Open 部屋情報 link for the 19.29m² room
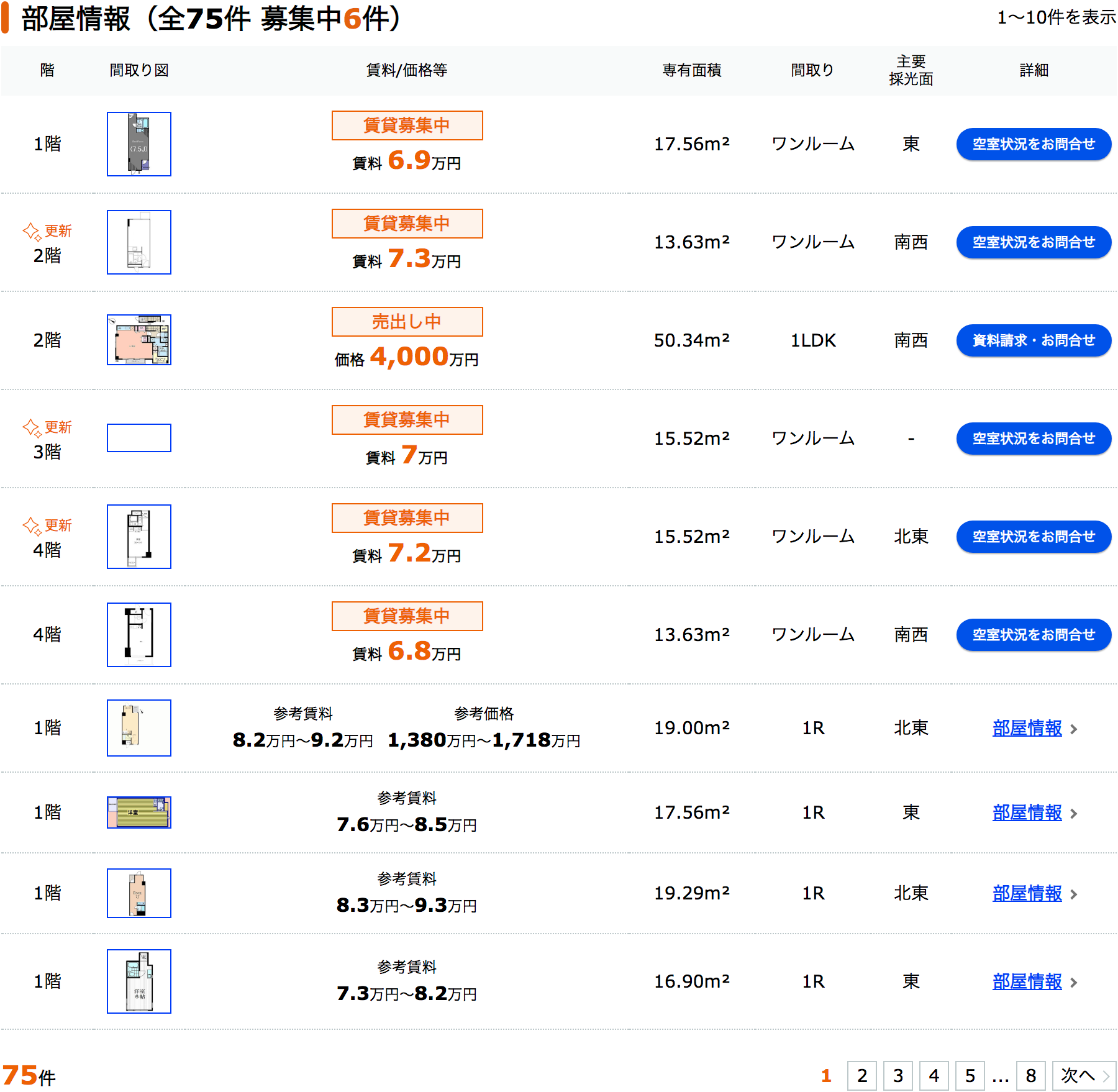The width and height of the screenshot is (1118, 1092). coord(1027,893)
